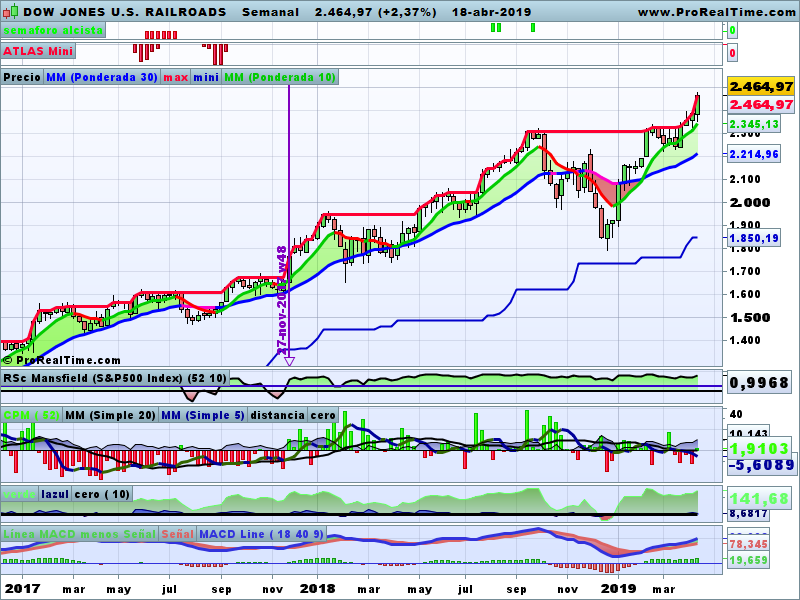The image size is (800, 600).
Task: Click the lazul indicator label
Action: 55,494
